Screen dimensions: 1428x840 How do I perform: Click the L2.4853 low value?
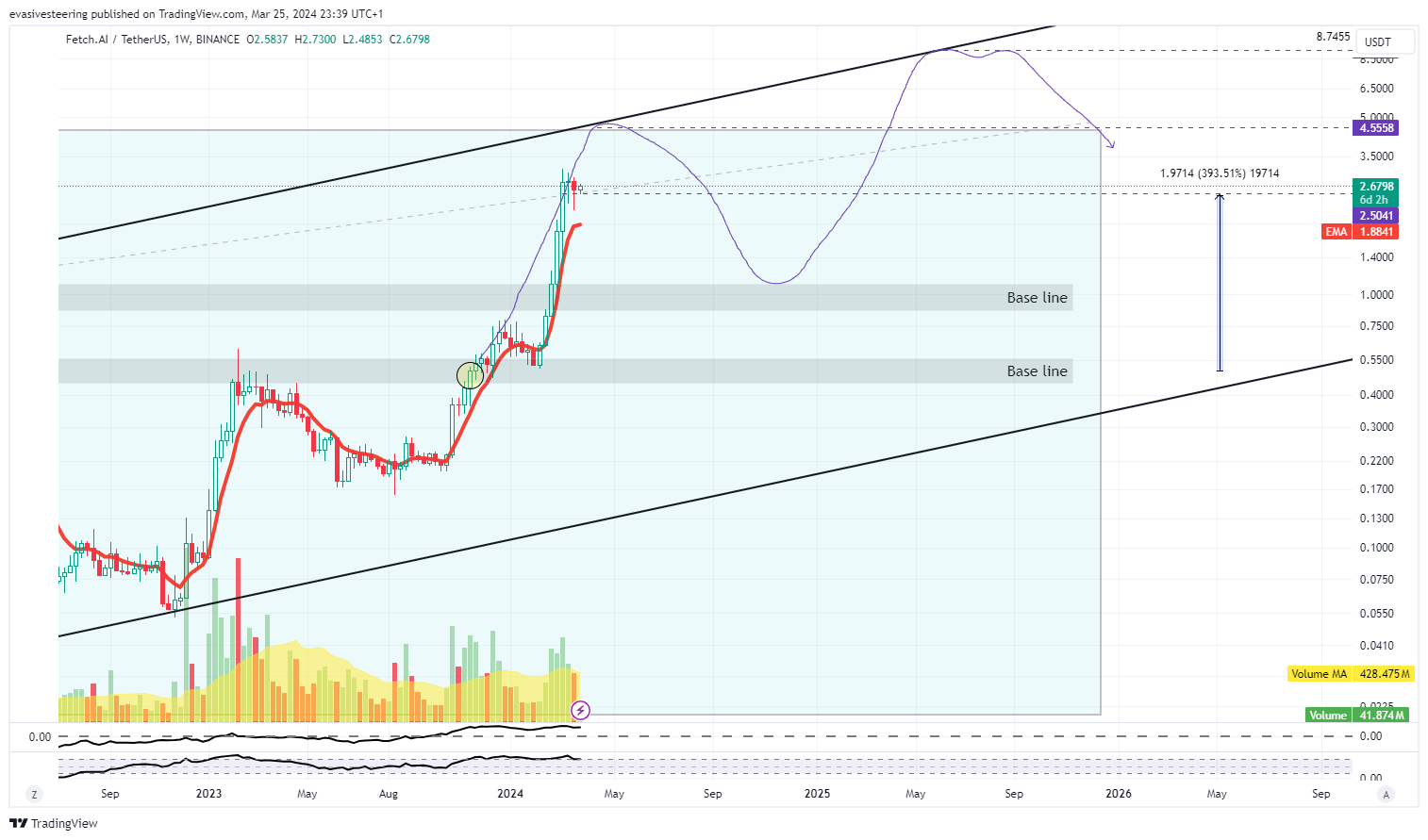[362, 40]
